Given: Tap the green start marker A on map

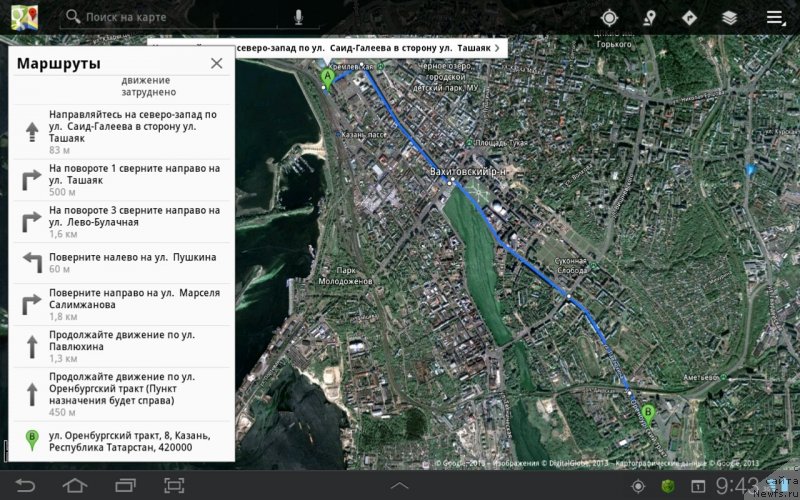Looking at the screenshot, I should [x=326, y=77].
